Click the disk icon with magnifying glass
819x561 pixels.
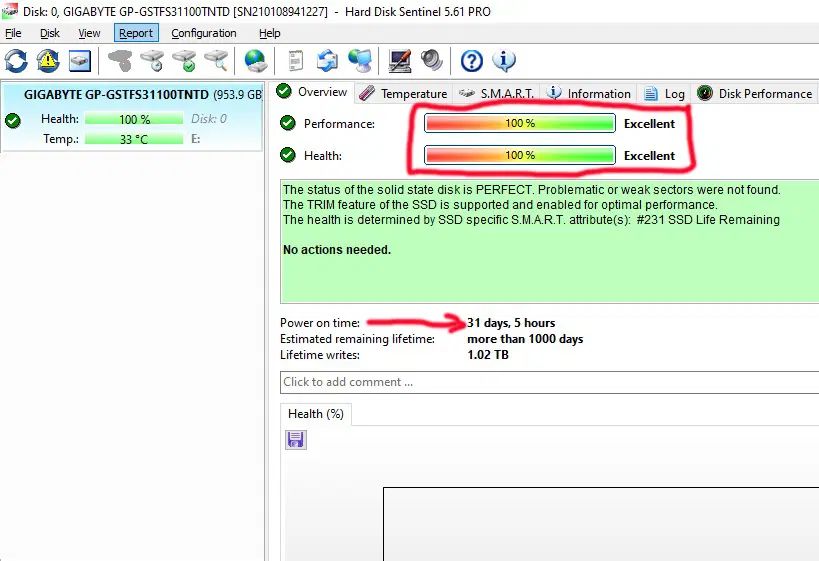[217, 61]
